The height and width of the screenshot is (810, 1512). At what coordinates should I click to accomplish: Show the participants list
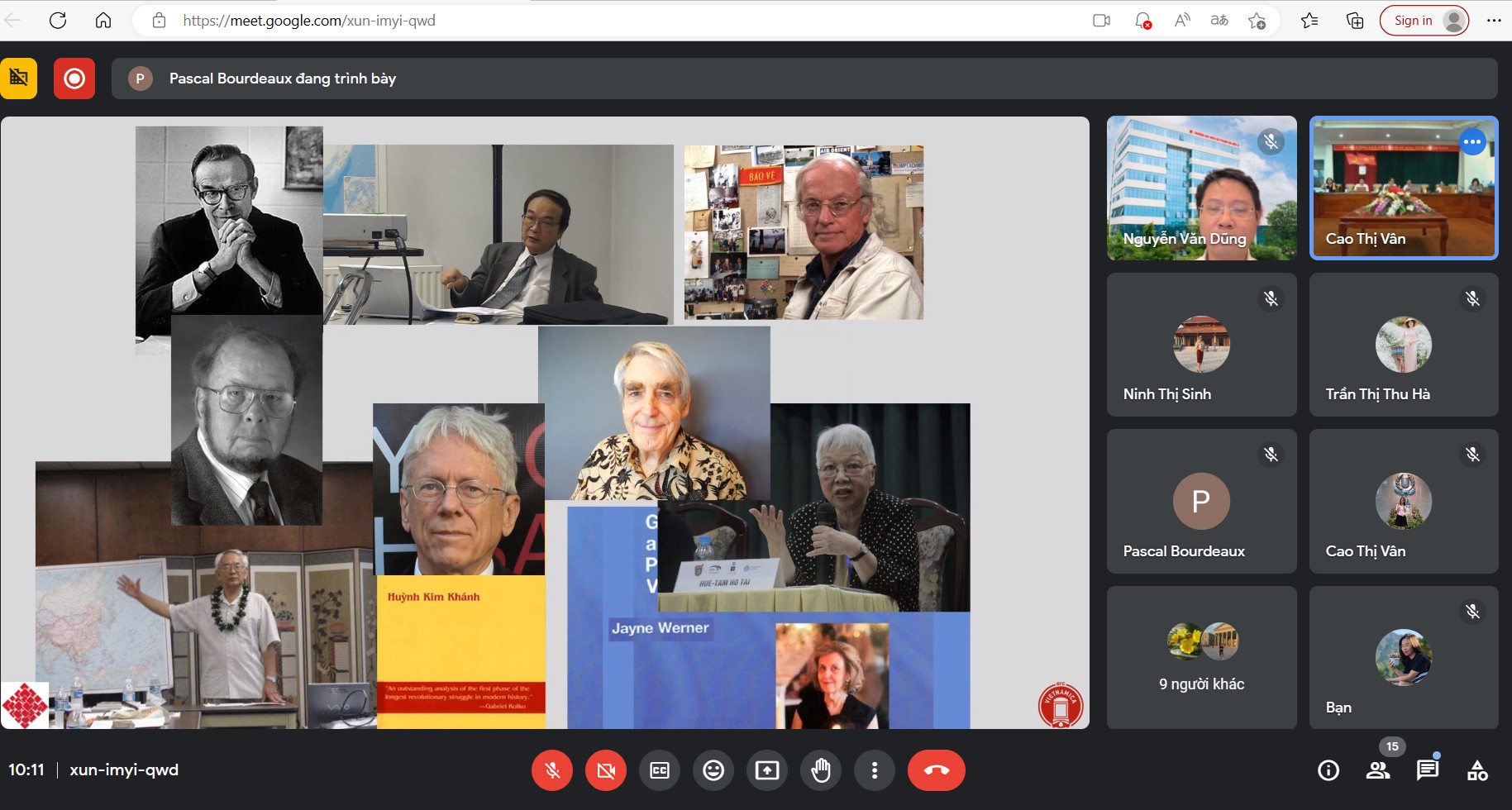point(1378,770)
